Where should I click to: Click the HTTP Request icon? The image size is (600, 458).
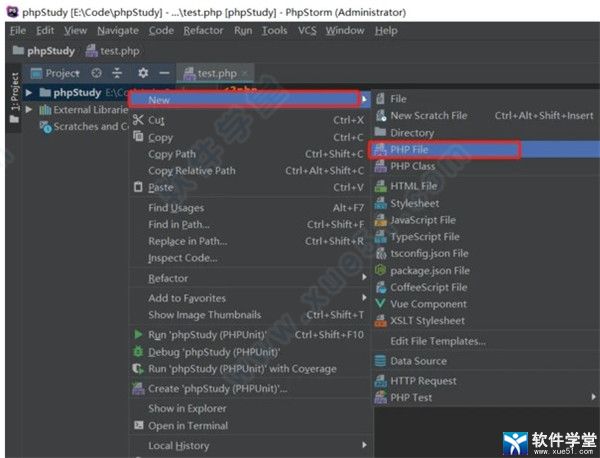[x=380, y=381]
